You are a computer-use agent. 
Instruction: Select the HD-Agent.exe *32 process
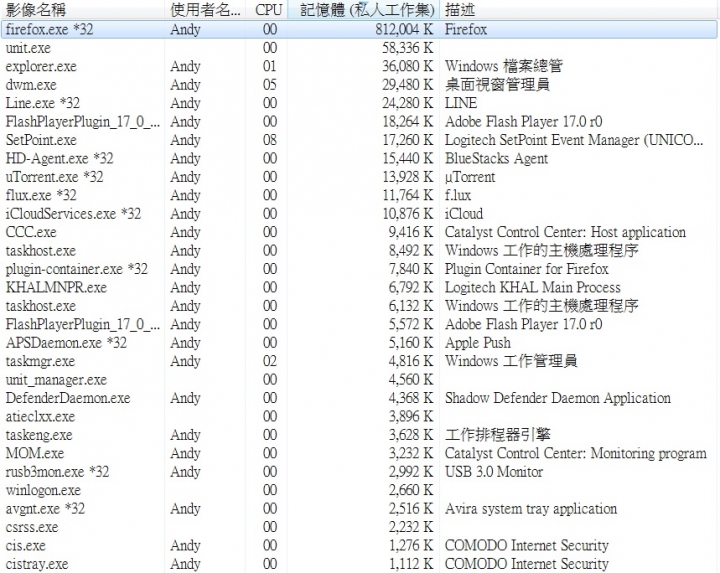pos(359,158)
